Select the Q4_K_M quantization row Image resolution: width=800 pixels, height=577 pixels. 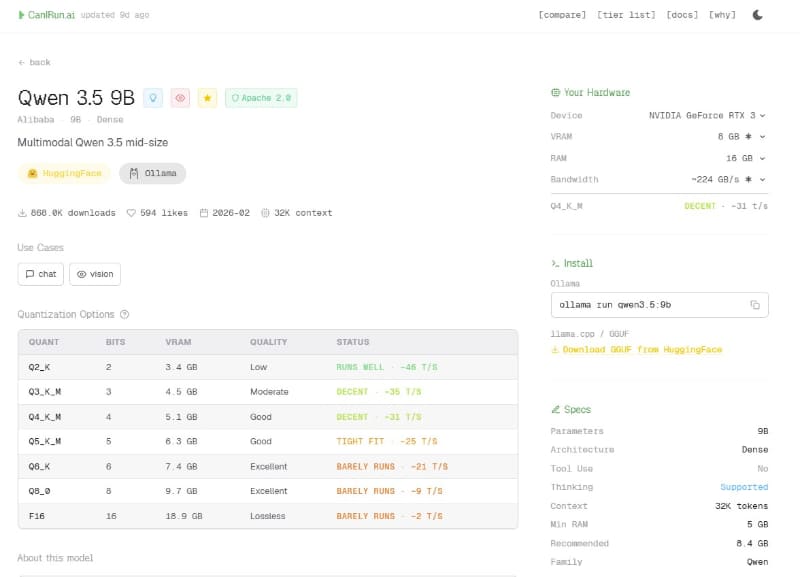(268, 417)
